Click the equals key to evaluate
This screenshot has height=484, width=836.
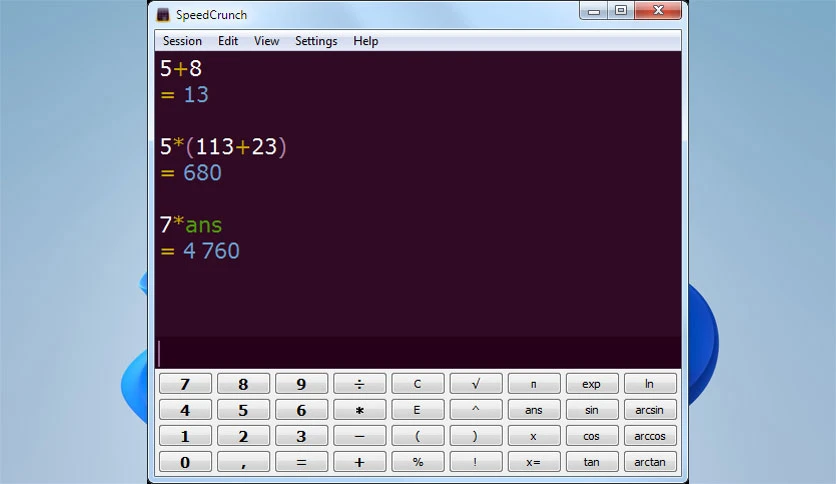(301, 462)
